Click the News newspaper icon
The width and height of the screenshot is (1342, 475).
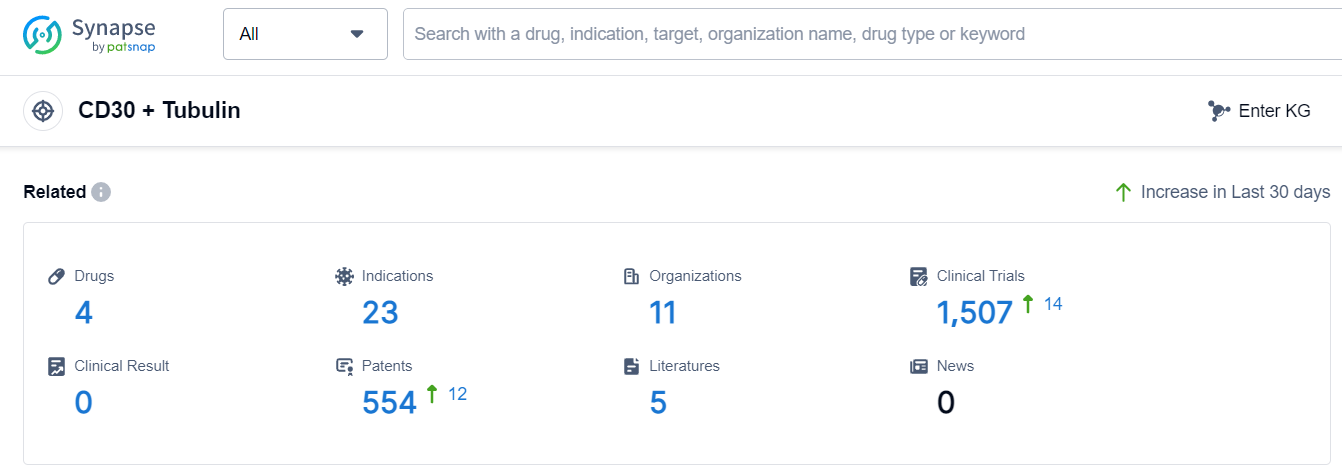[x=919, y=366]
